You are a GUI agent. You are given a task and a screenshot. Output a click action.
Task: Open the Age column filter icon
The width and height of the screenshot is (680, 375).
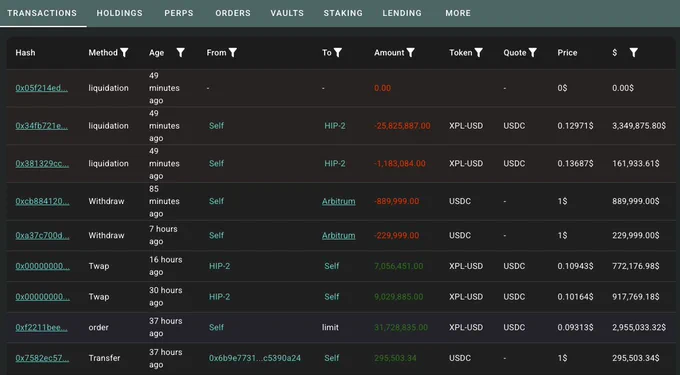click(180, 52)
